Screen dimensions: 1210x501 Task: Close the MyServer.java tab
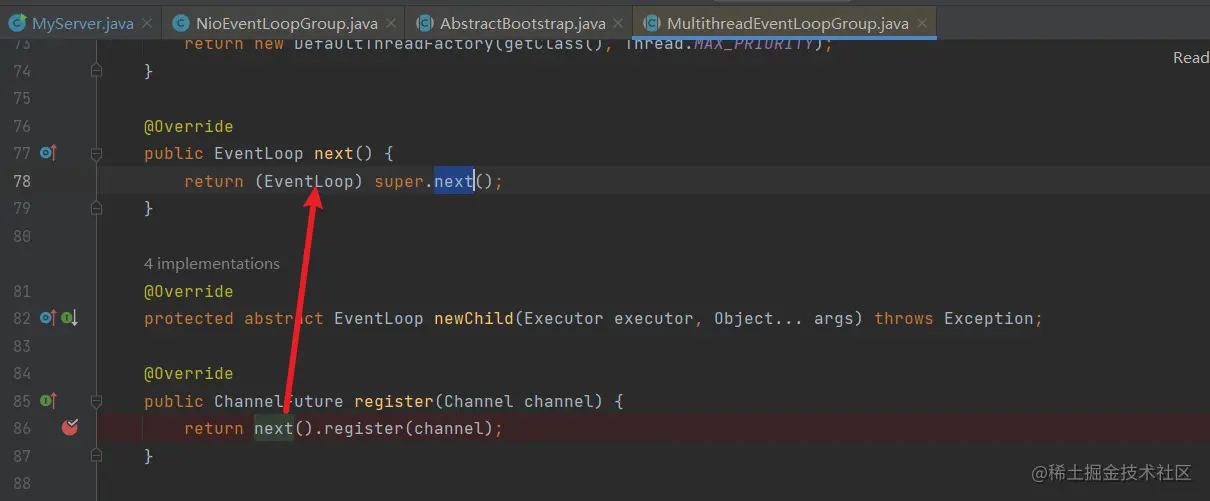[x=146, y=23]
